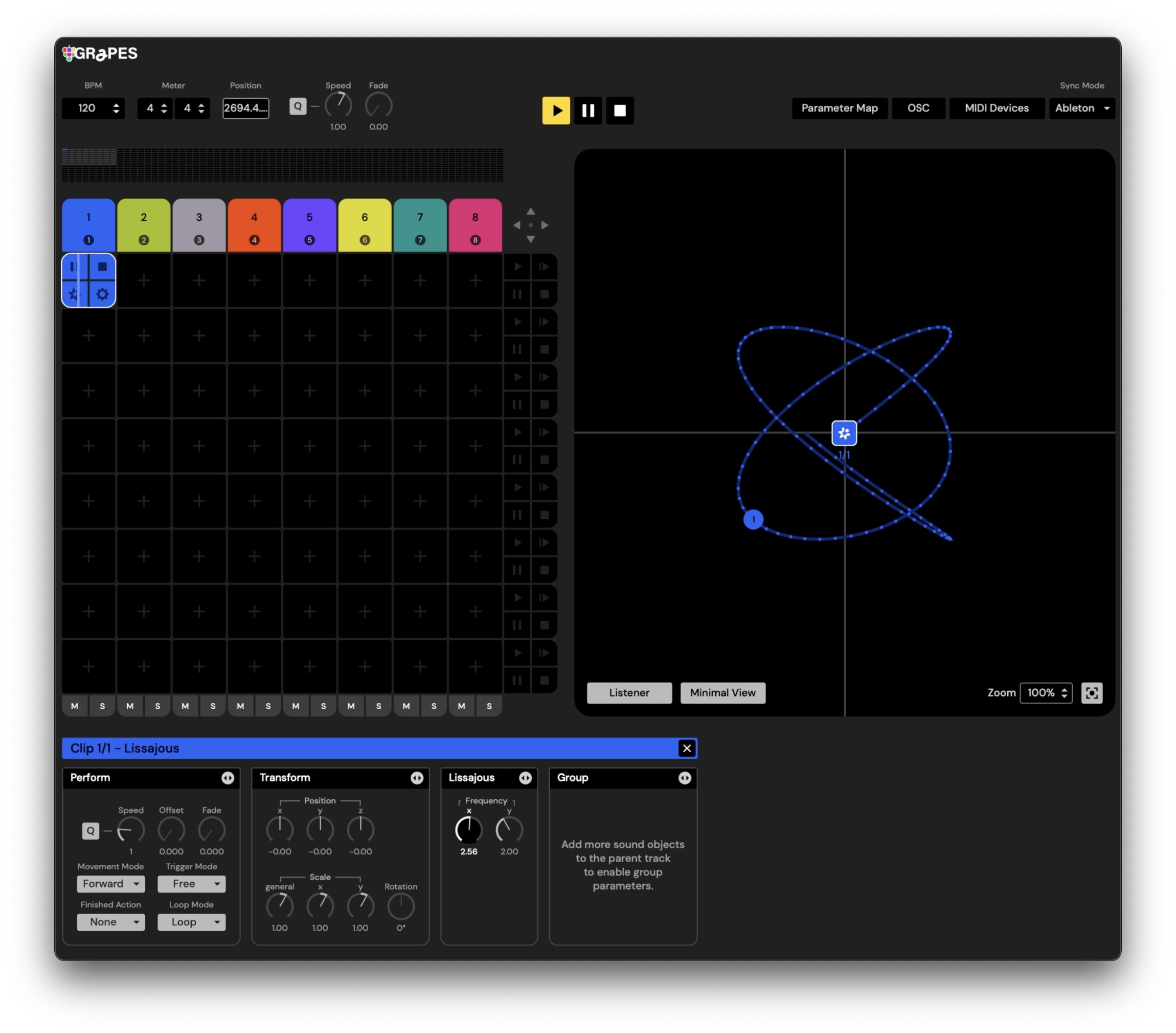Open the Loop Mode dropdown
This screenshot has width=1176, height=1033.
coord(191,922)
